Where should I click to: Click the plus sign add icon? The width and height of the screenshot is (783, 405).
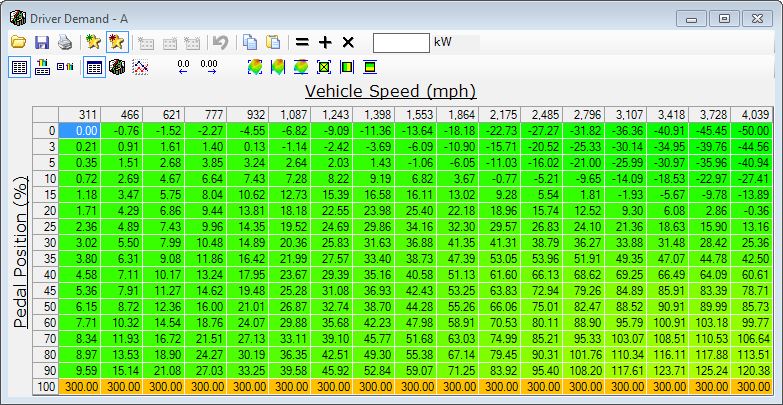tap(324, 42)
